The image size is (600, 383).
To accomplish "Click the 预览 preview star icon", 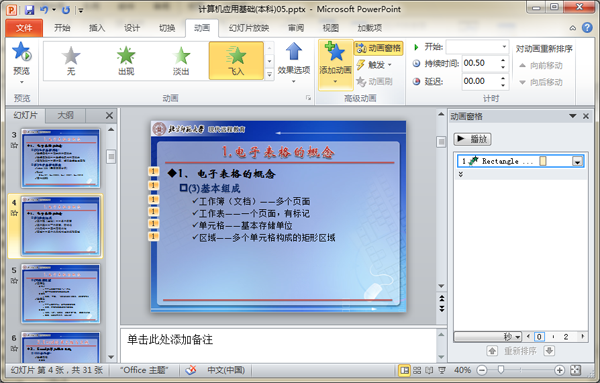I will click(21, 52).
